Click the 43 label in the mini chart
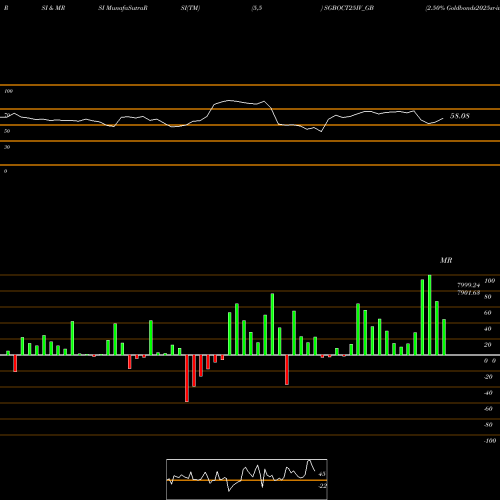 (x=322, y=474)
